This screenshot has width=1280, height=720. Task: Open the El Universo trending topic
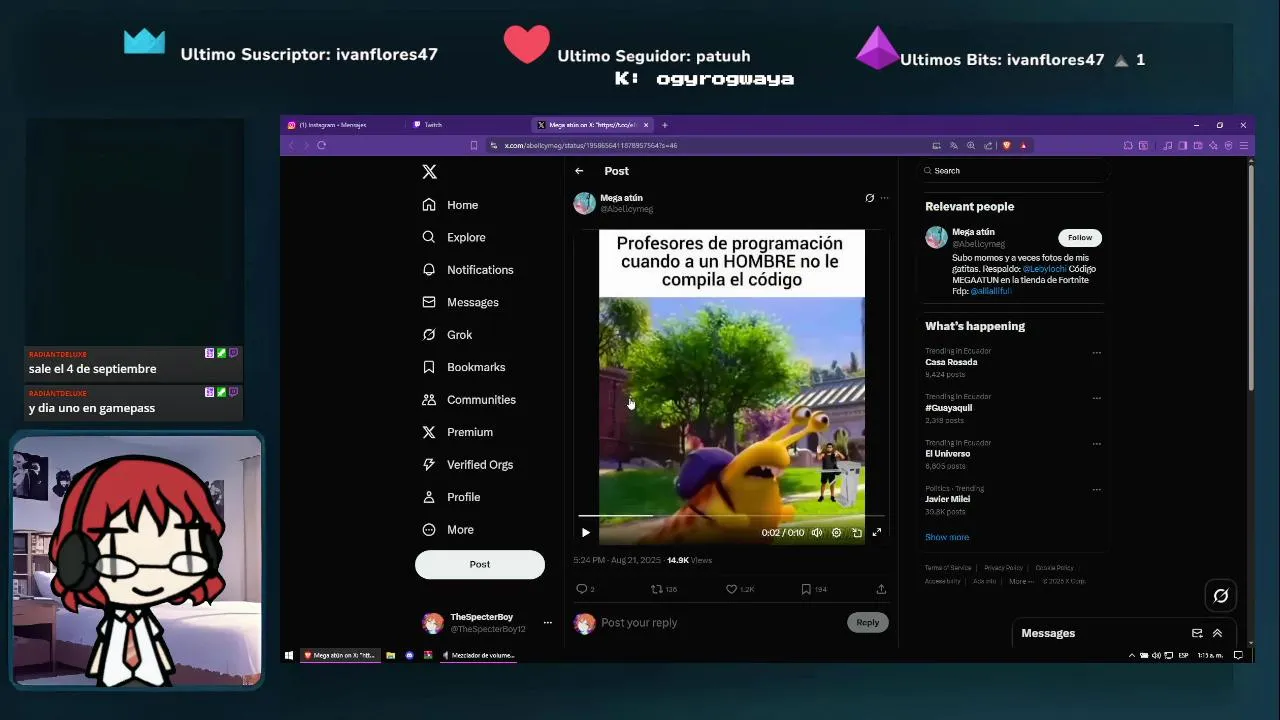(x=947, y=454)
